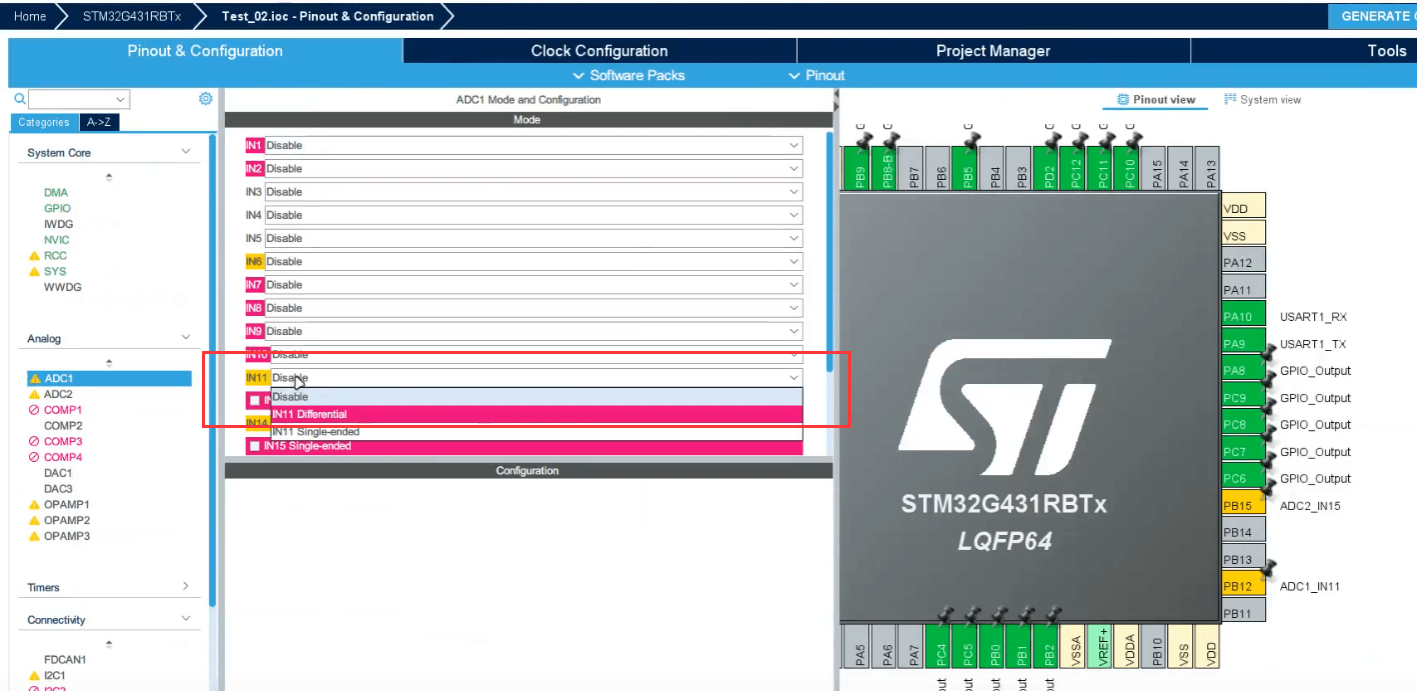Click the settings gear icon in peripheral panel

point(205,99)
